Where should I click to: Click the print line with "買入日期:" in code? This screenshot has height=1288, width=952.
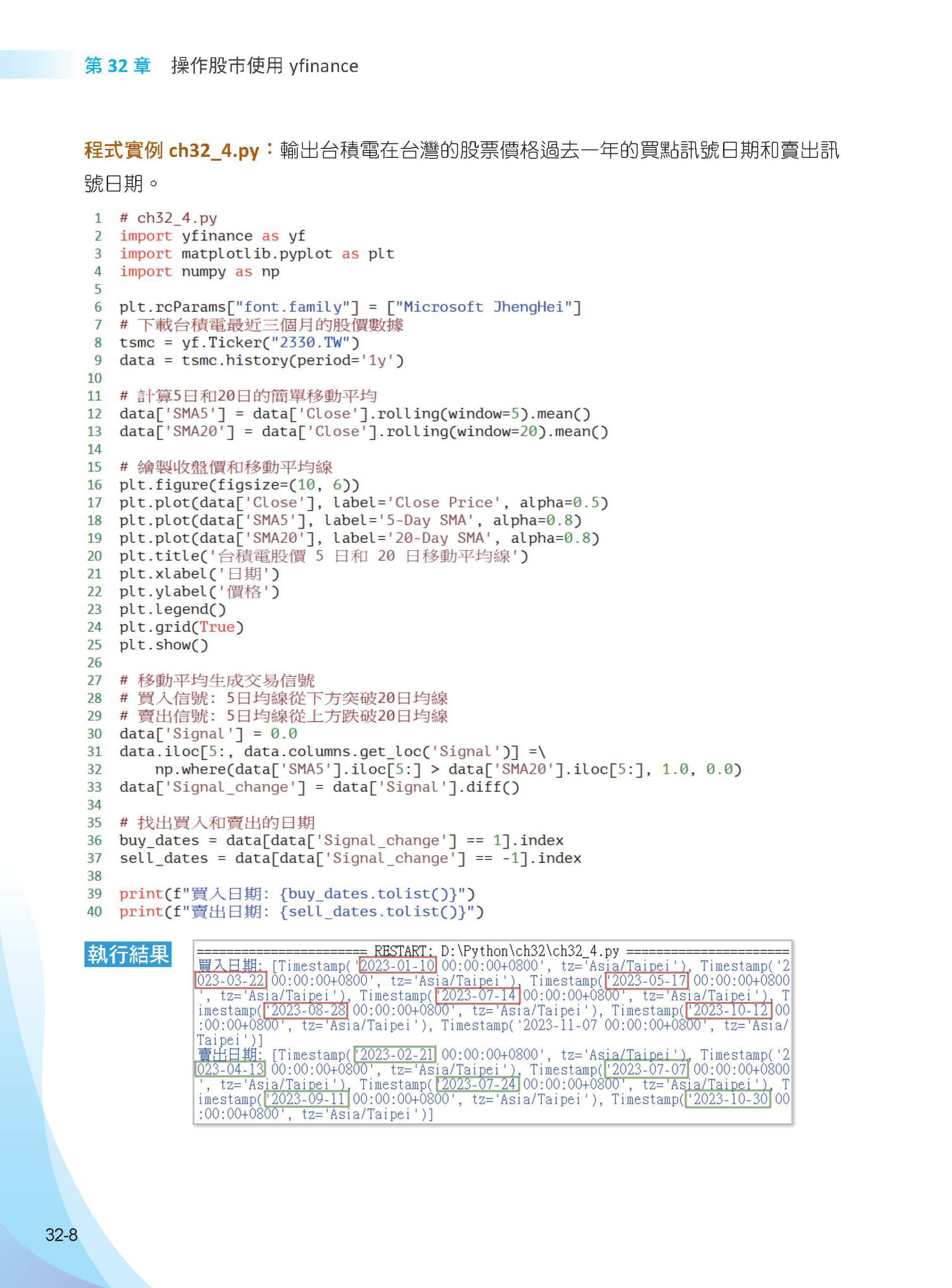pyautogui.click(x=297, y=894)
